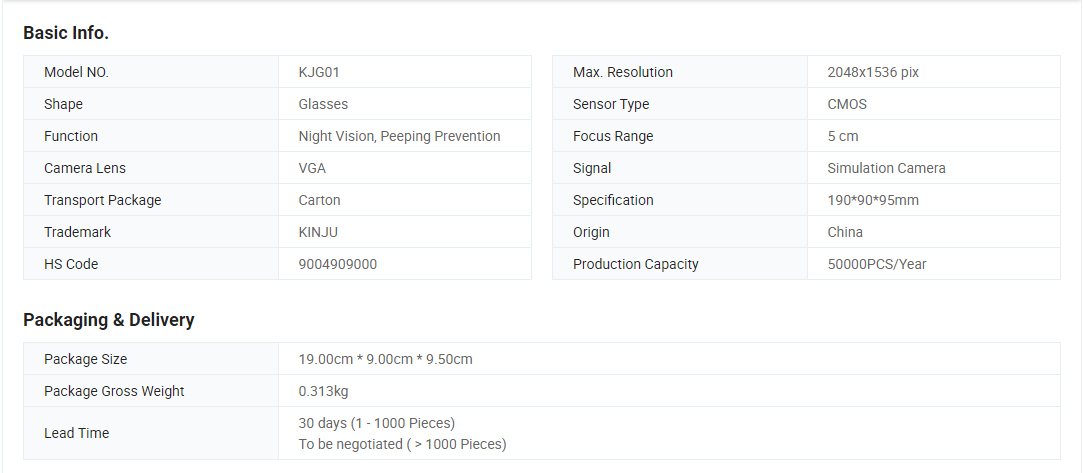
Task: Click the CMOS sensor type value
Action: click(x=847, y=104)
